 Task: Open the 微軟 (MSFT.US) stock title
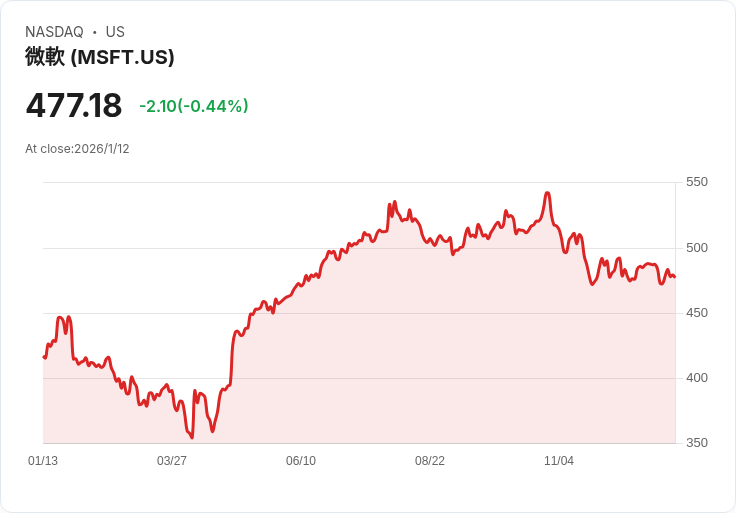100,57
